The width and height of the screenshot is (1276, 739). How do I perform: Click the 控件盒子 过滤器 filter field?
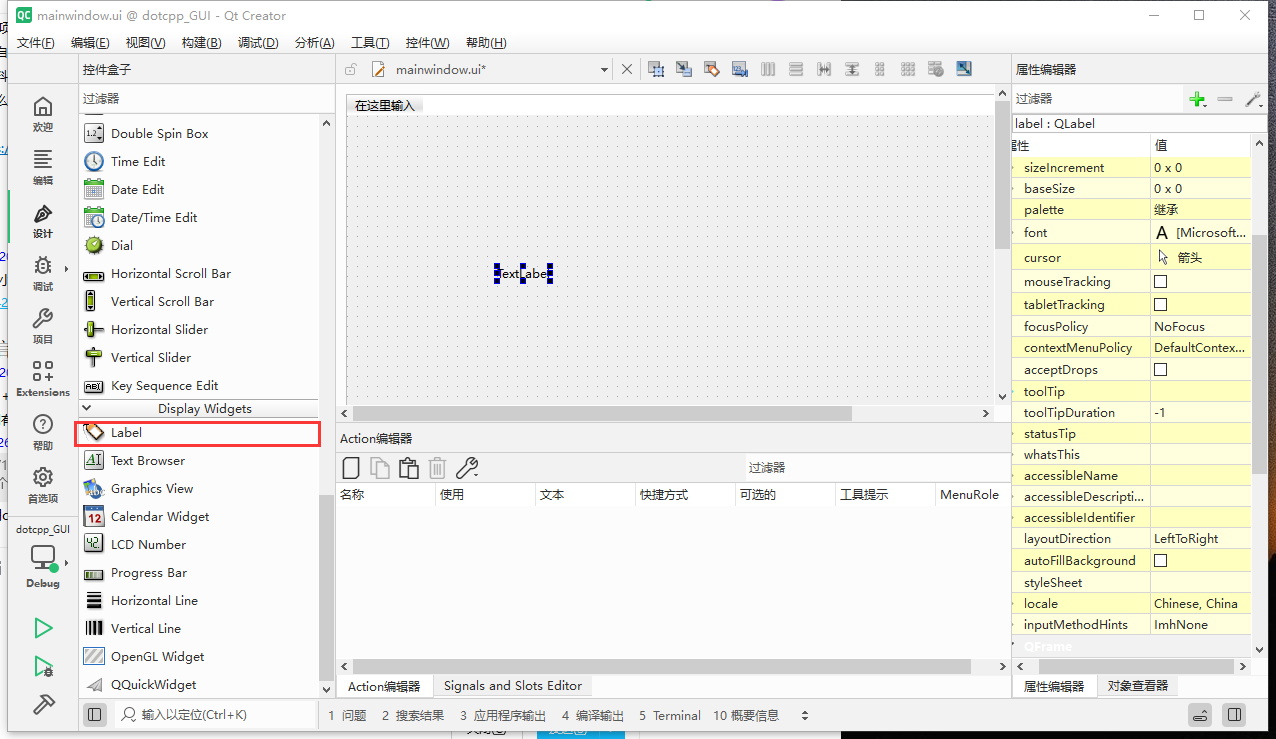(x=206, y=99)
